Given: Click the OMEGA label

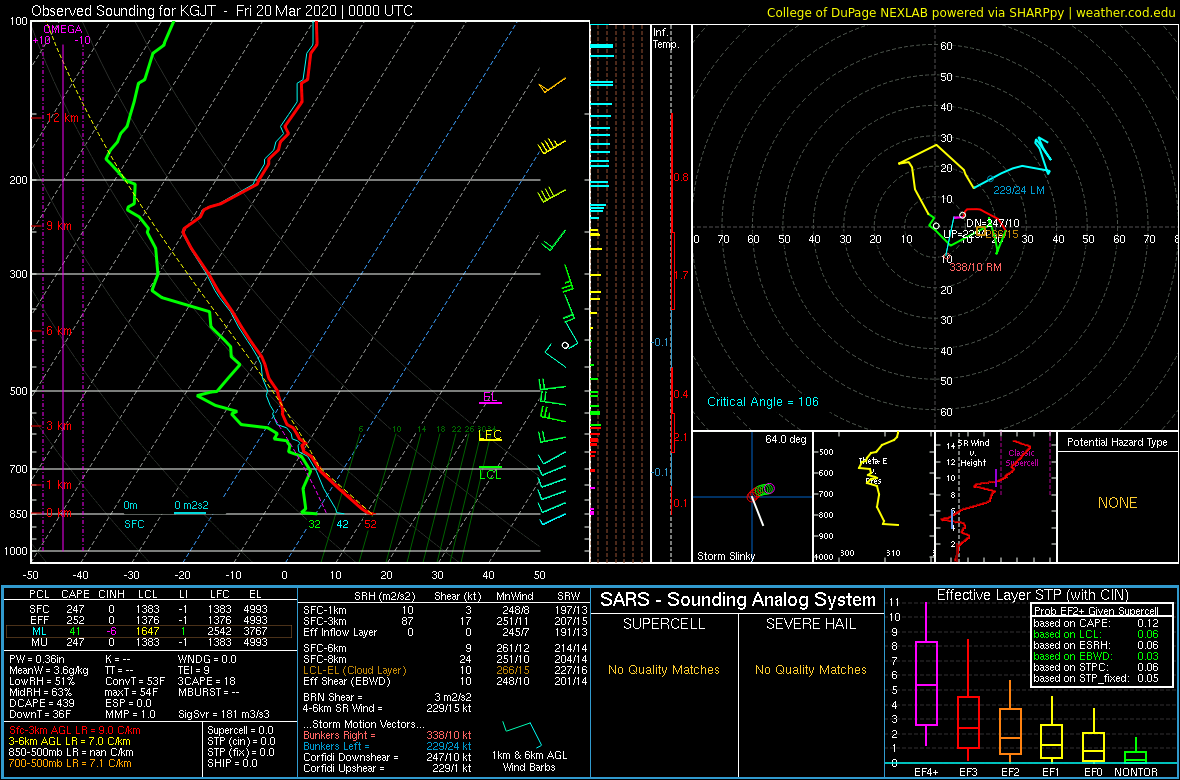Looking at the screenshot, I should [61, 29].
